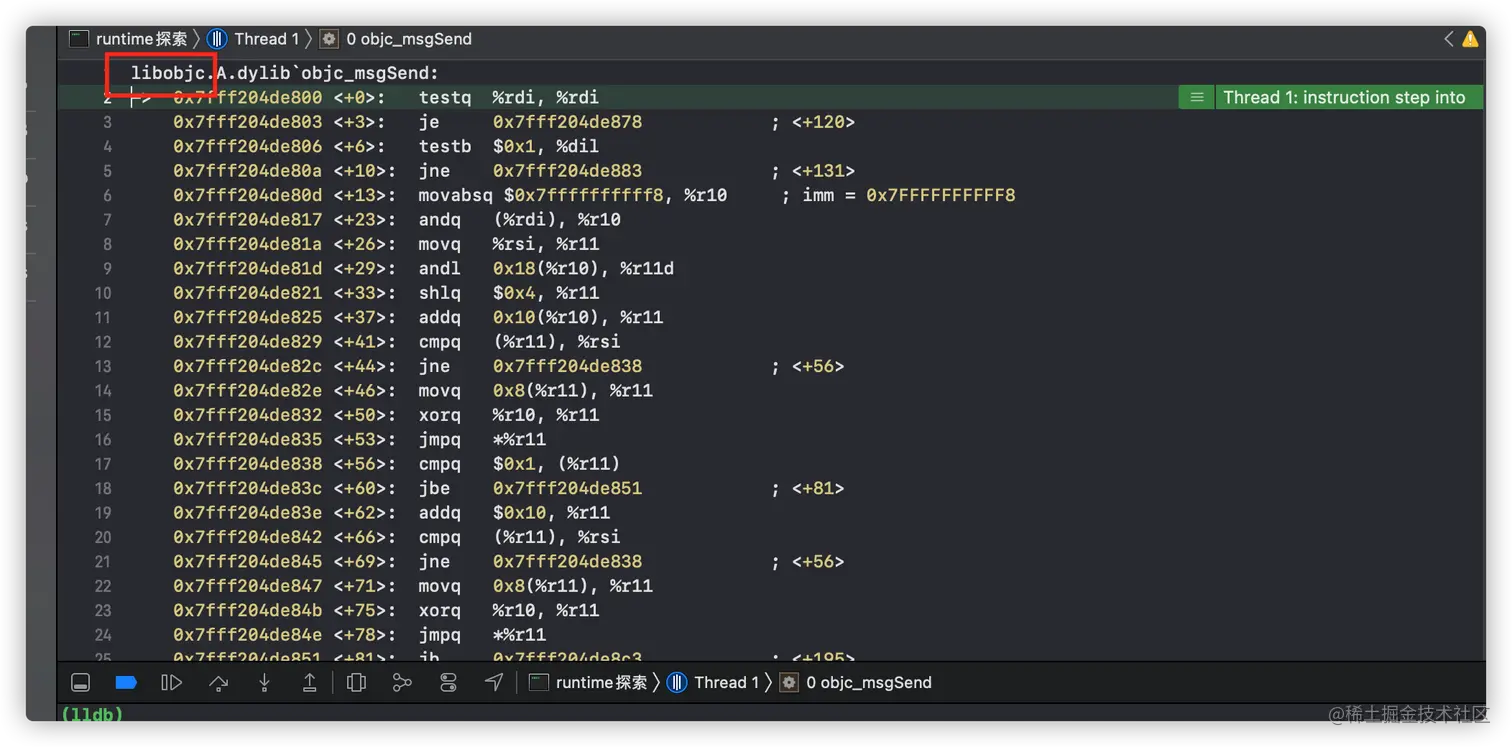Viewport: 1512px width, 747px height.
Task: Click the address 0x7fff204de84e at line 24
Action: [x=248, y=635]
